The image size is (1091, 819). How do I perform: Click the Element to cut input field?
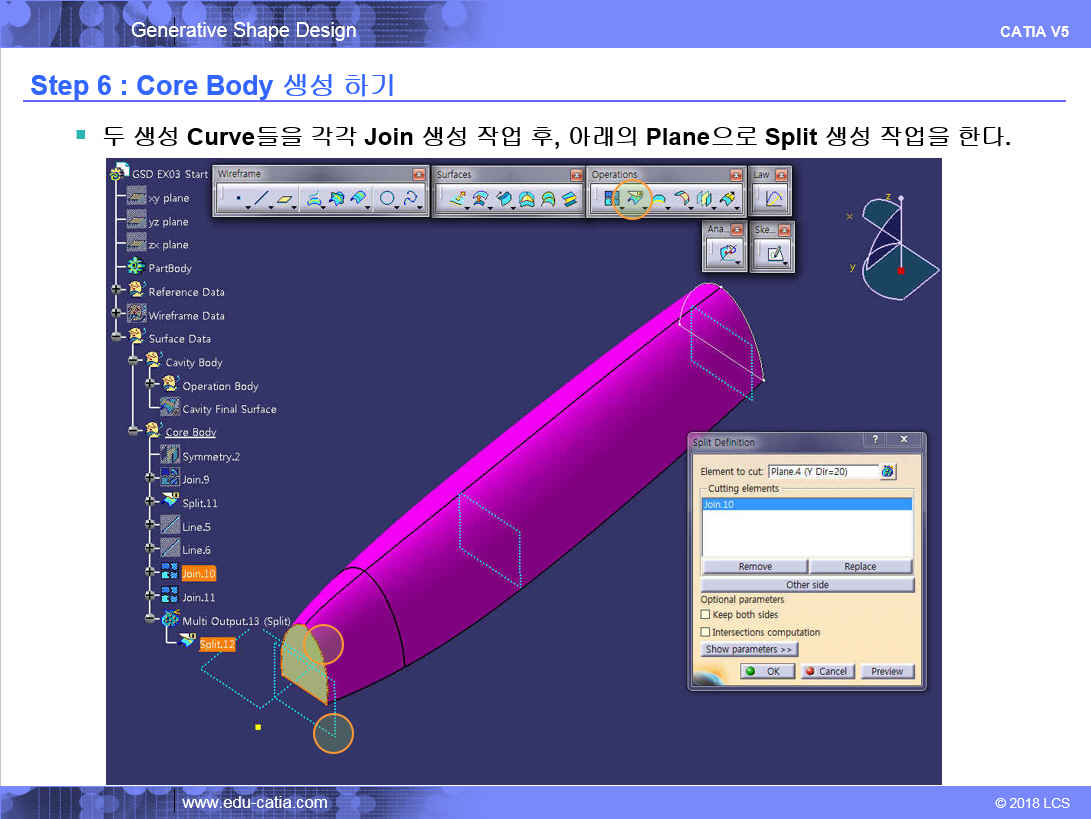822,471
